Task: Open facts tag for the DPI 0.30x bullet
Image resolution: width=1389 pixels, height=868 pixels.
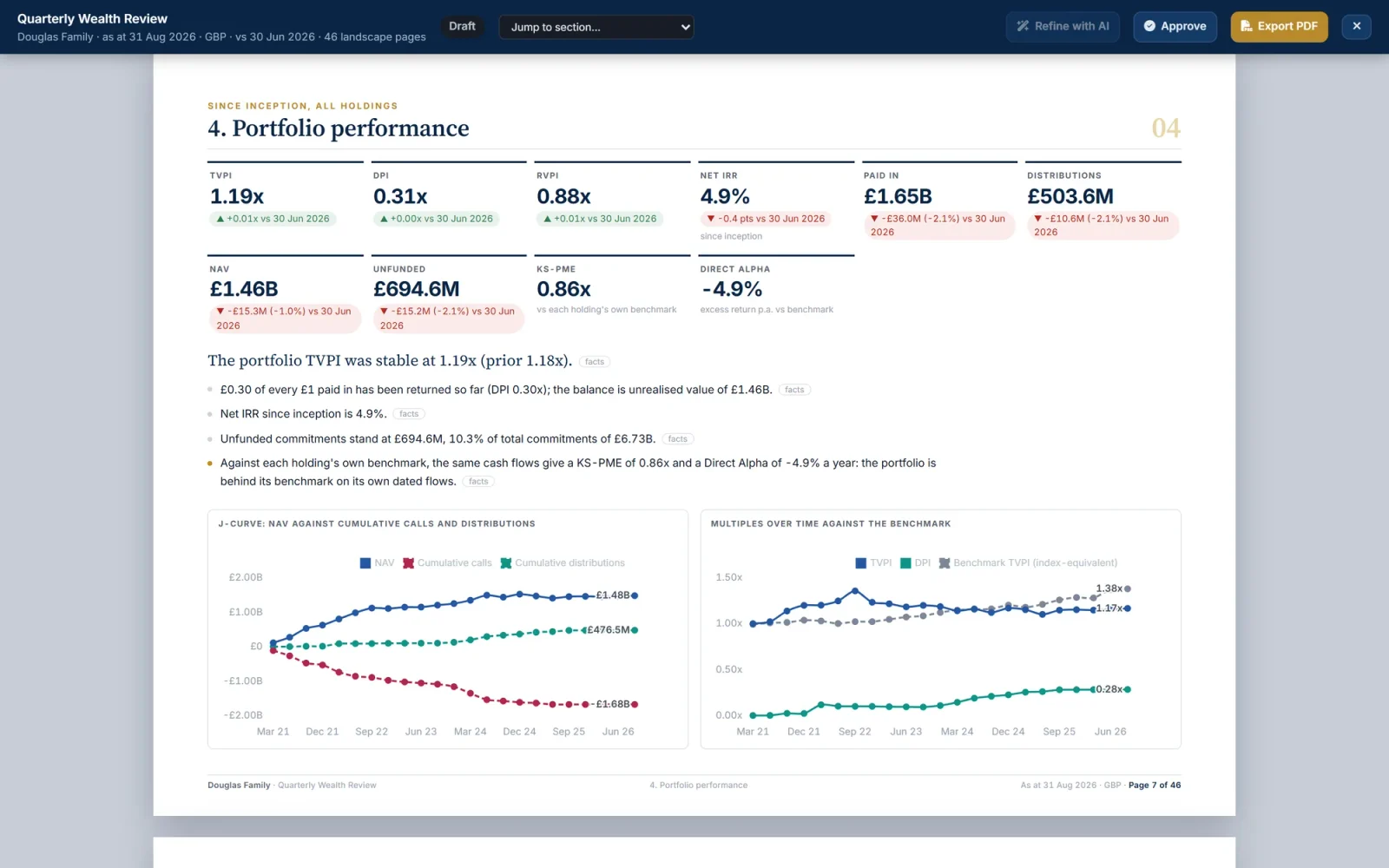Action: [x=794, y=390]
